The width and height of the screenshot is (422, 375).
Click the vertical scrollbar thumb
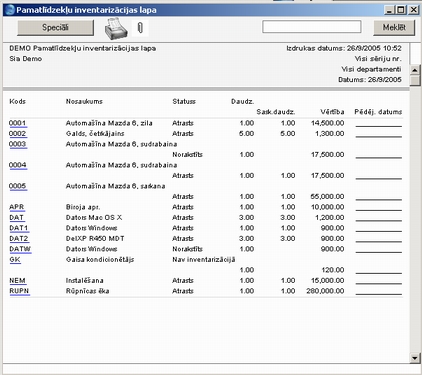coord(415,81)
